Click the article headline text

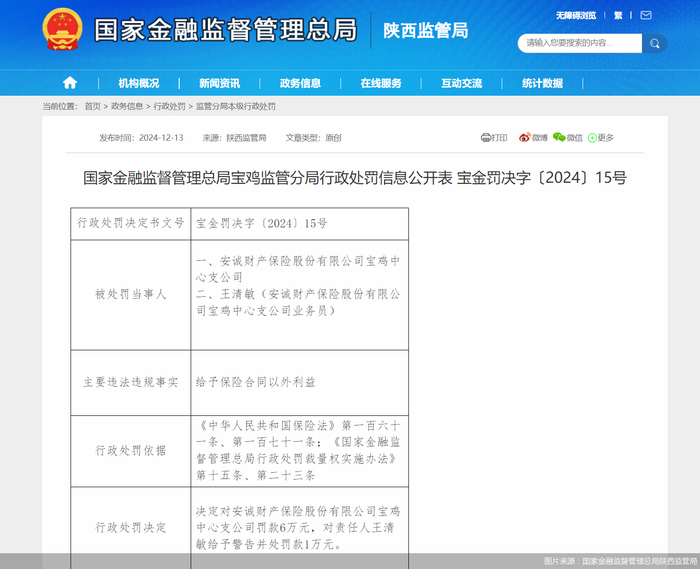point(355,178)
